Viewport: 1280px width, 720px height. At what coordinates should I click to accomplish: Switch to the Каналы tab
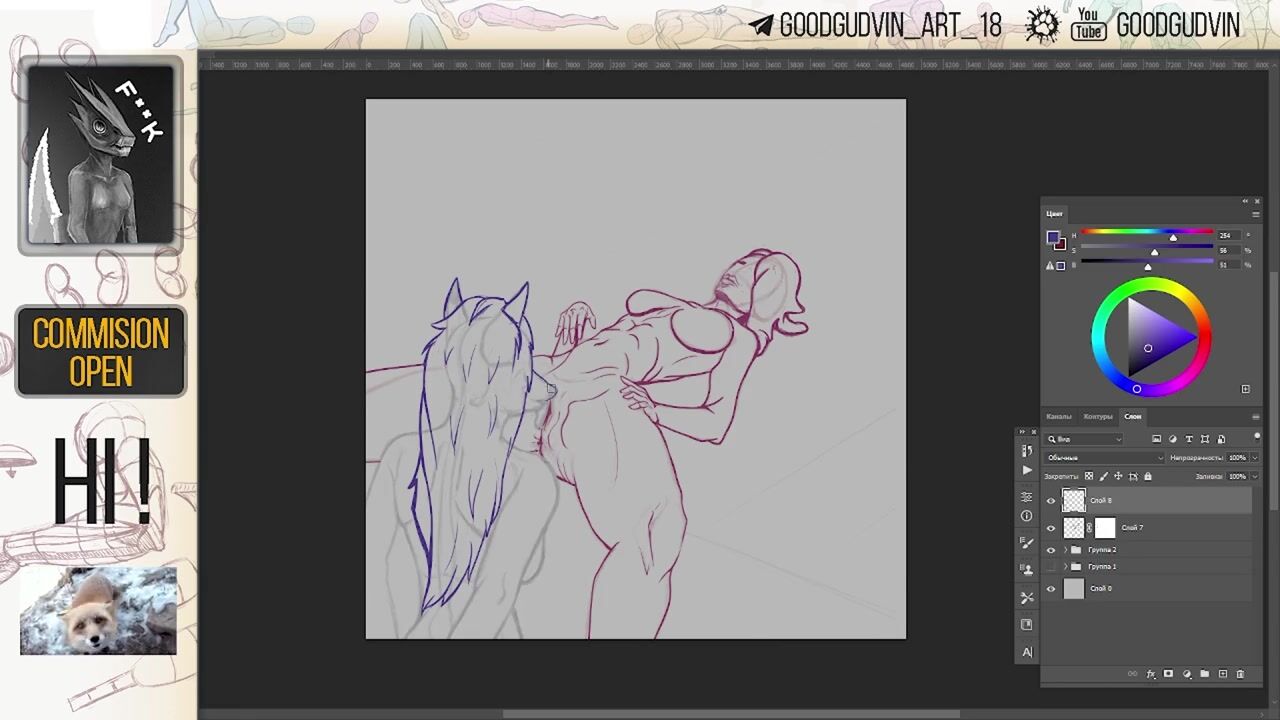pyautogui.click(x=1058, y=416)
